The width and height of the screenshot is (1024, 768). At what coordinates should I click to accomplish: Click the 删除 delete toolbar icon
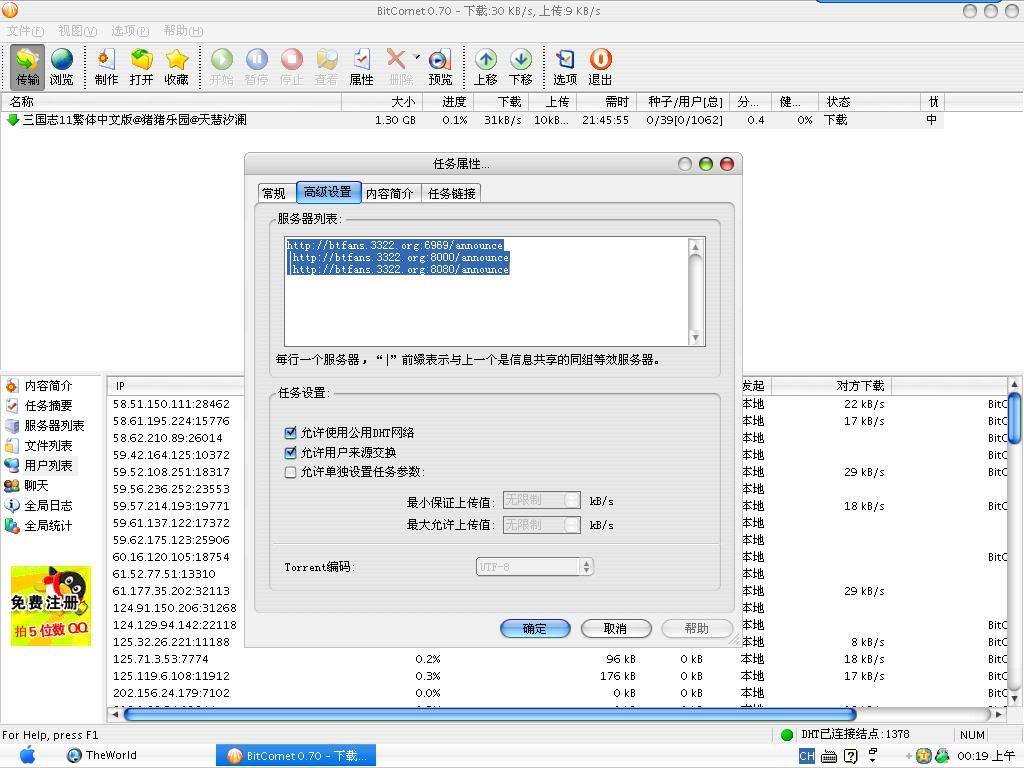coord(400,67)
